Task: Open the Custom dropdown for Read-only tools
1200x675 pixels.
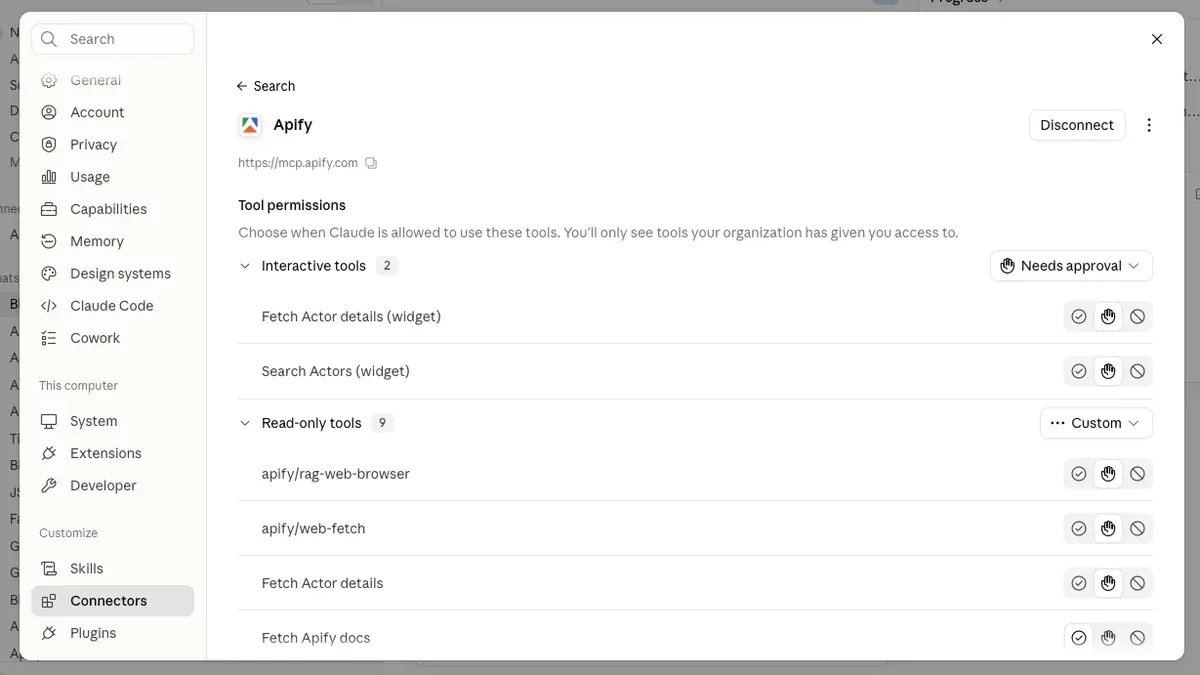Action: coord(1096,423)
